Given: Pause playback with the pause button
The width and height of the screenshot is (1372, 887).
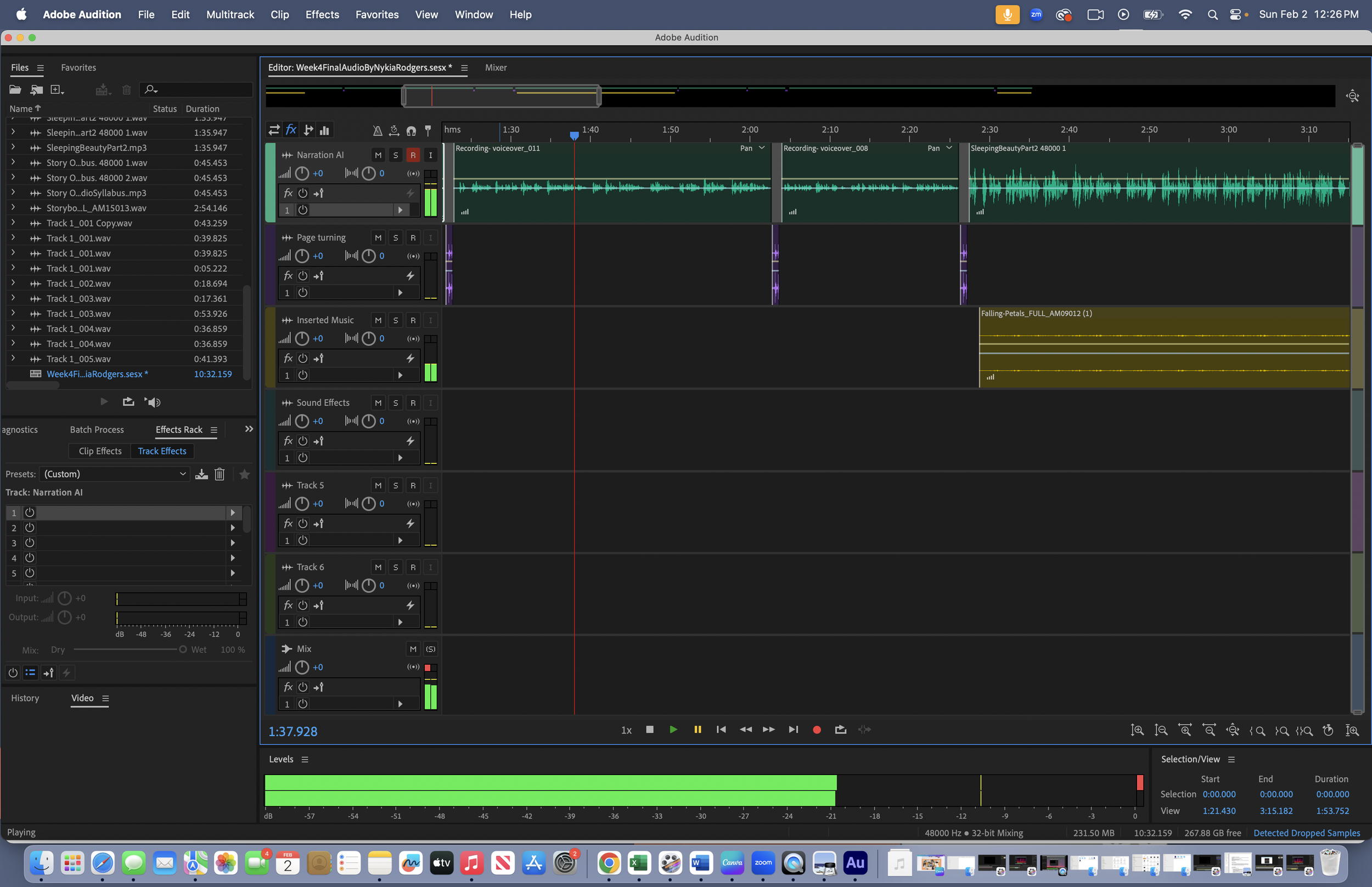Looking at the screenshot, I should pos(697,730).
